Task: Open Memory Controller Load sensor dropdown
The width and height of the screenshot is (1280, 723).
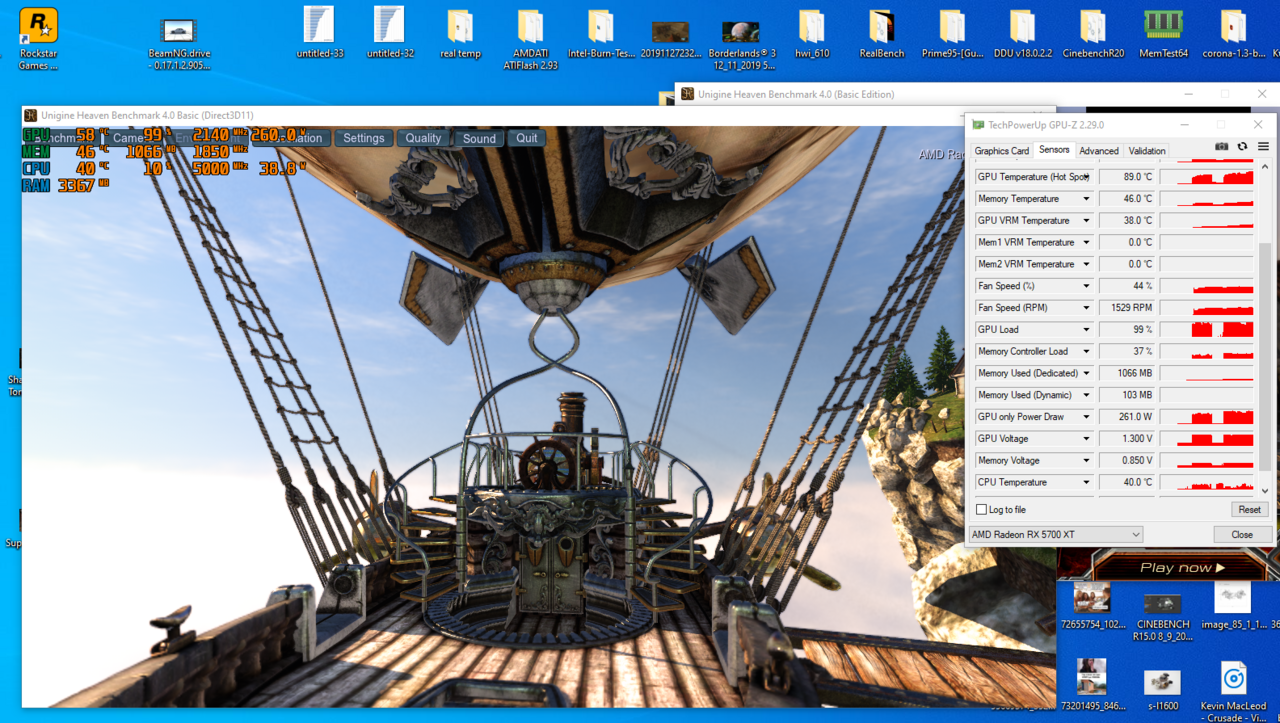Action: (x=1086, y=352)
